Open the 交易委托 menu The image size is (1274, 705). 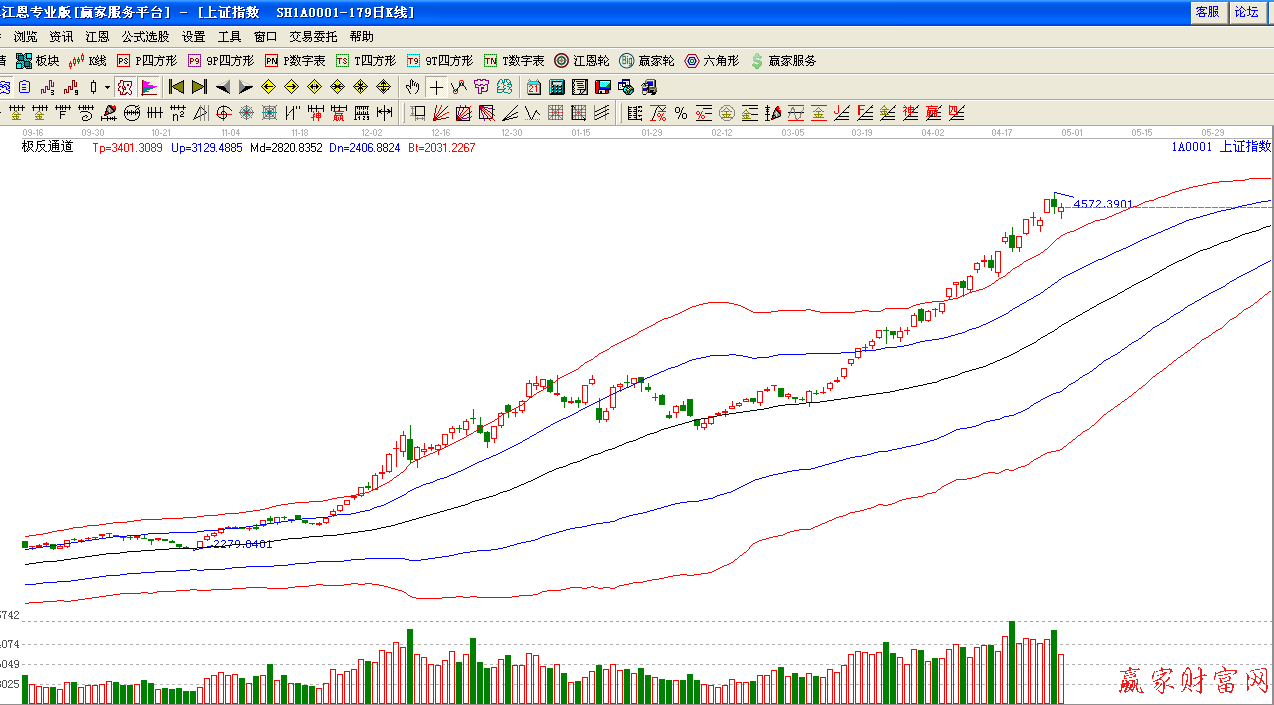(x=313, y=36)
